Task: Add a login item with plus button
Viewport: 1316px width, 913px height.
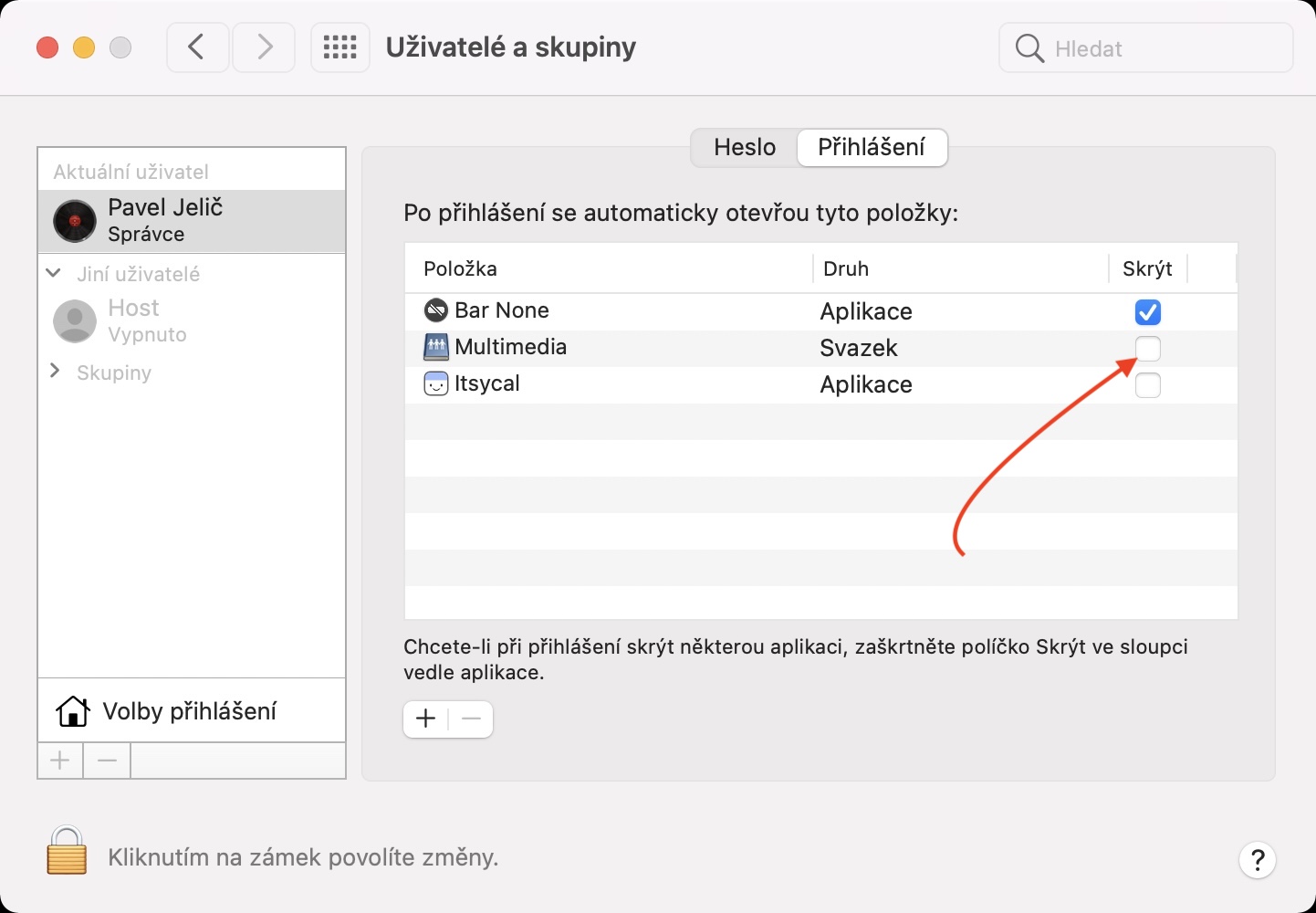Action: point(425,719)
